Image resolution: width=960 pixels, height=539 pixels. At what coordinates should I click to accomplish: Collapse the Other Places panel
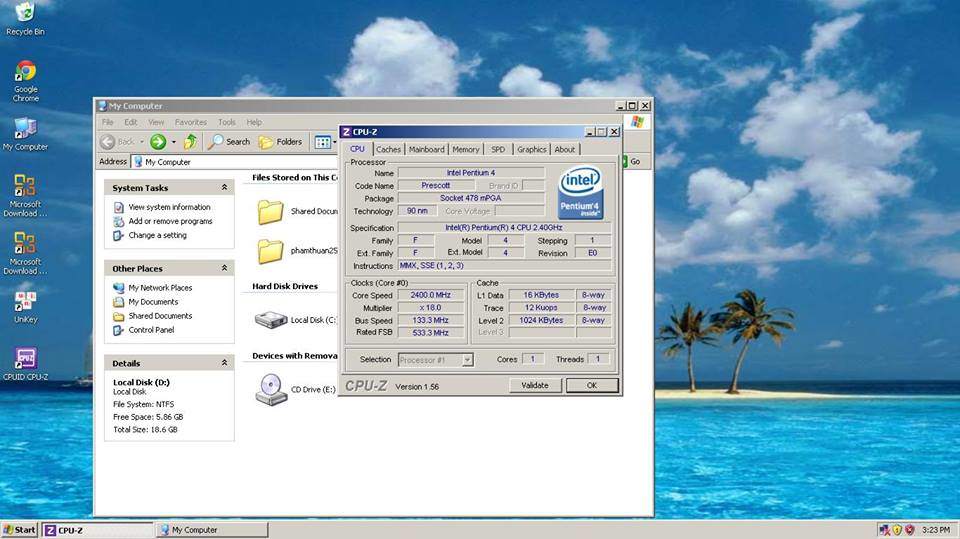pyautogui.click(x=224, y=269)
